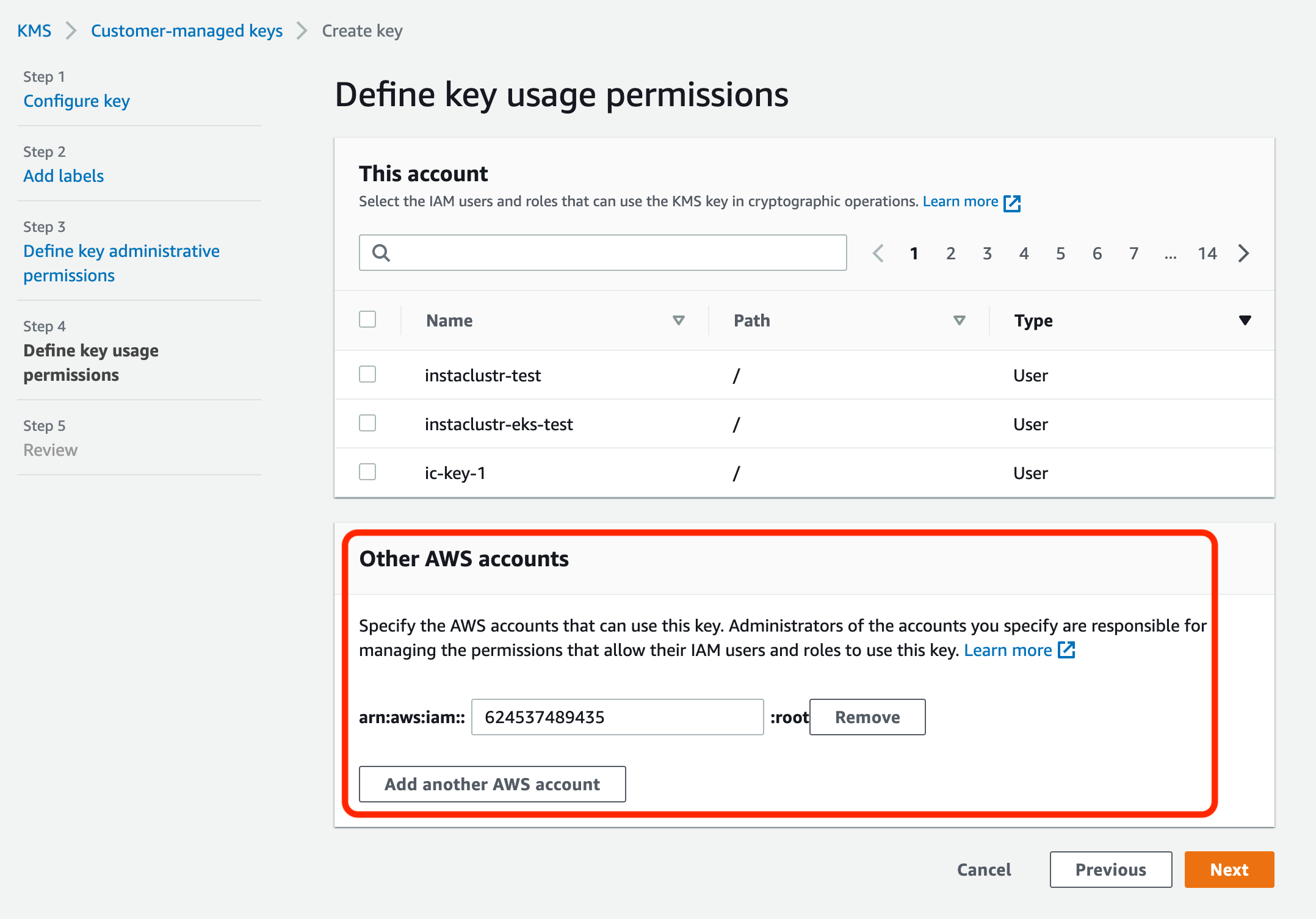Screen dimensions: 1316x919
Task: Open Step 1 Configure key
Action: point(76,101)
